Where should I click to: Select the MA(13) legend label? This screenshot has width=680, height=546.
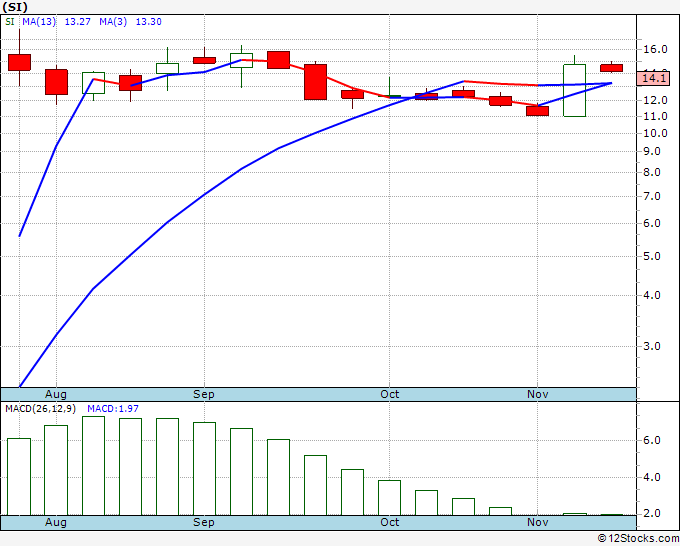39,22
